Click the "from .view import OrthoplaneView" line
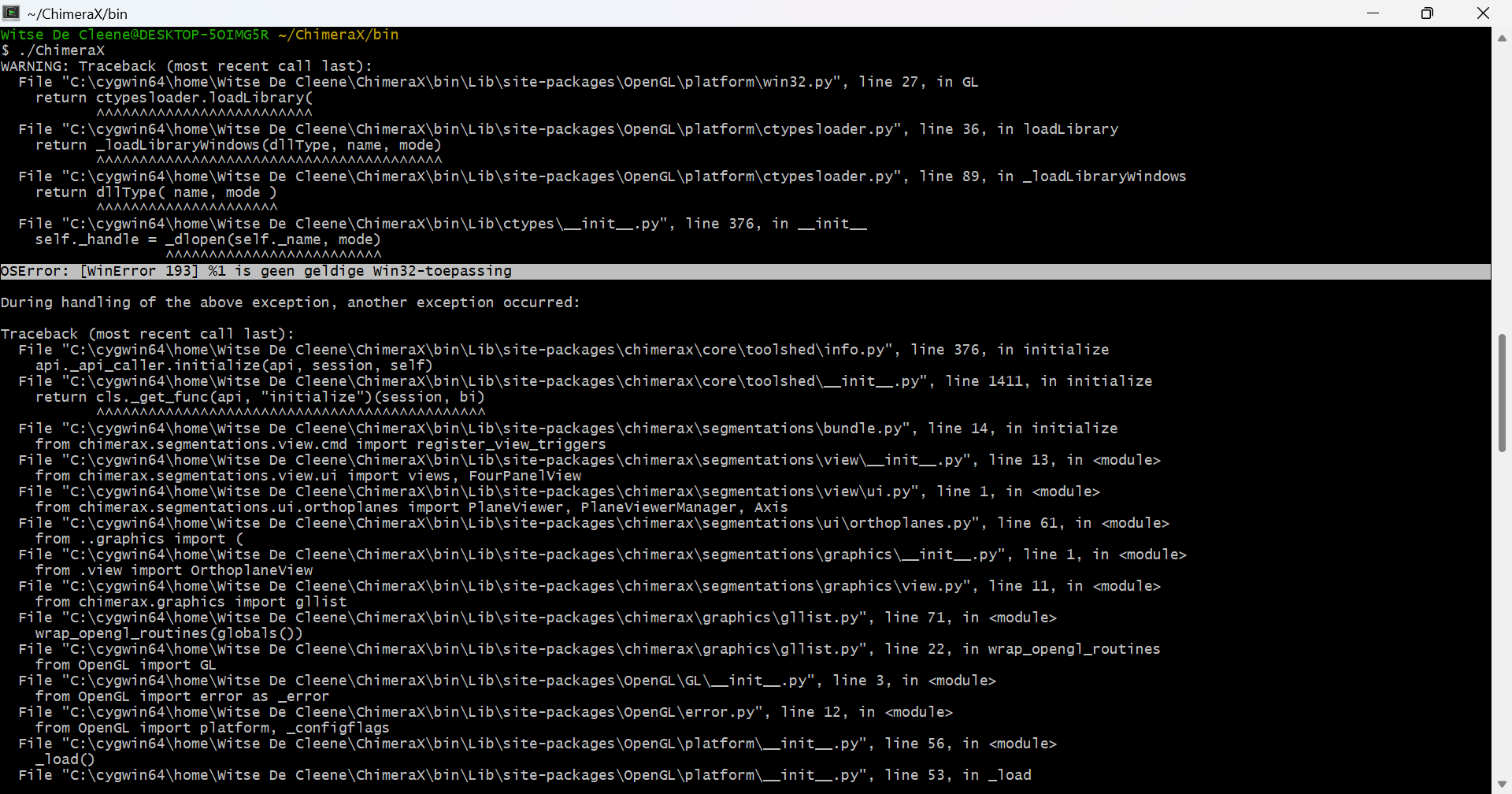 (173, 570)
